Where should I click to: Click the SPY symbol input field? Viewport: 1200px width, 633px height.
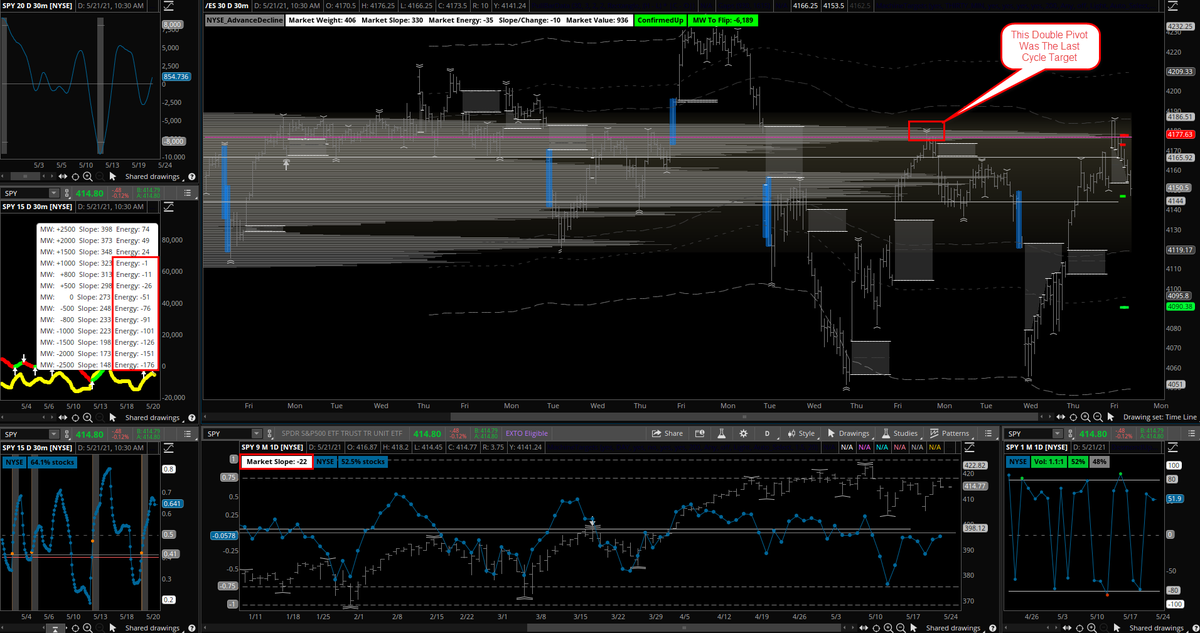tap(227, 434)
